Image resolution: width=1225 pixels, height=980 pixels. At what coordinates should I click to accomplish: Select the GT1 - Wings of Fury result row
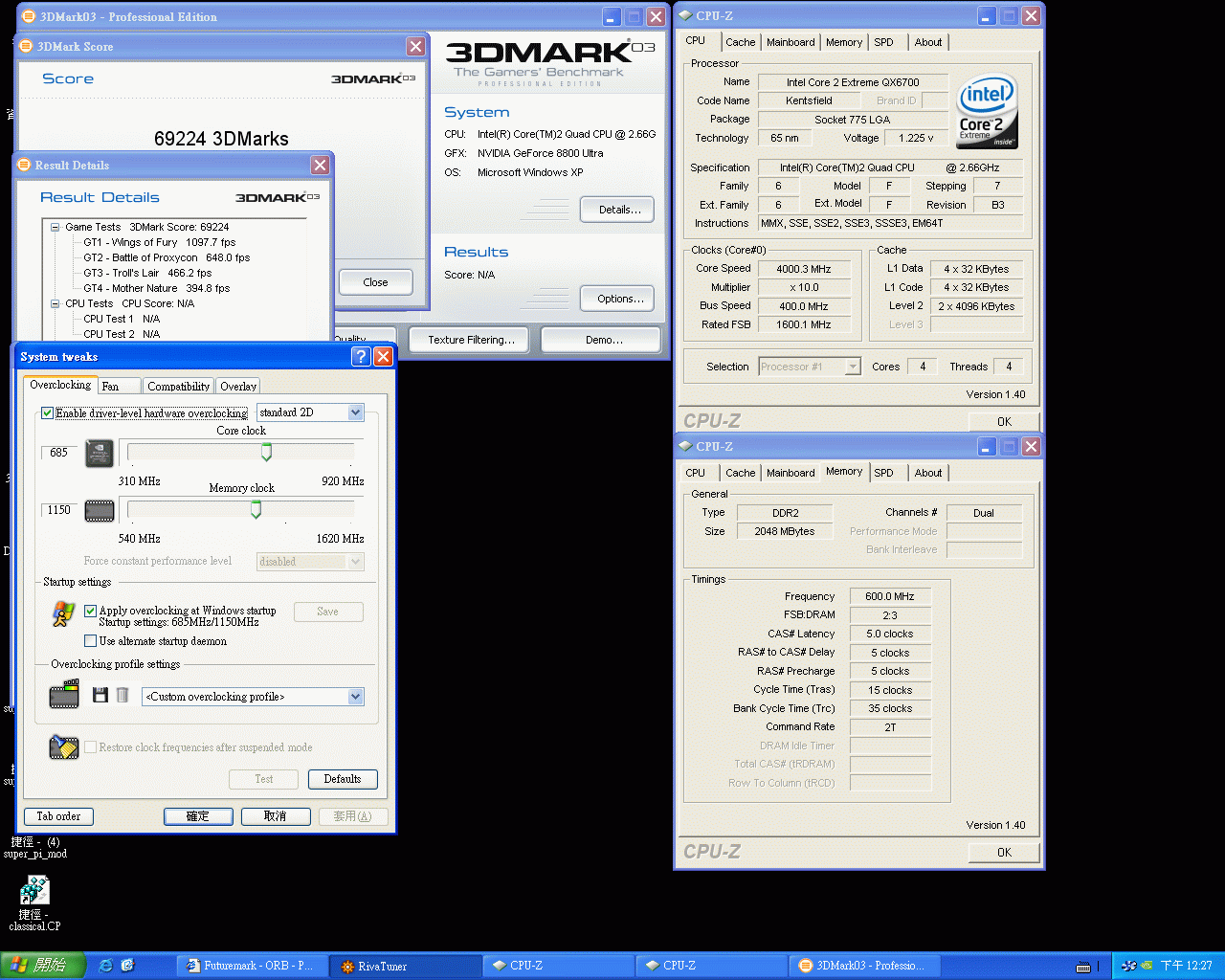tap(159, 243)
